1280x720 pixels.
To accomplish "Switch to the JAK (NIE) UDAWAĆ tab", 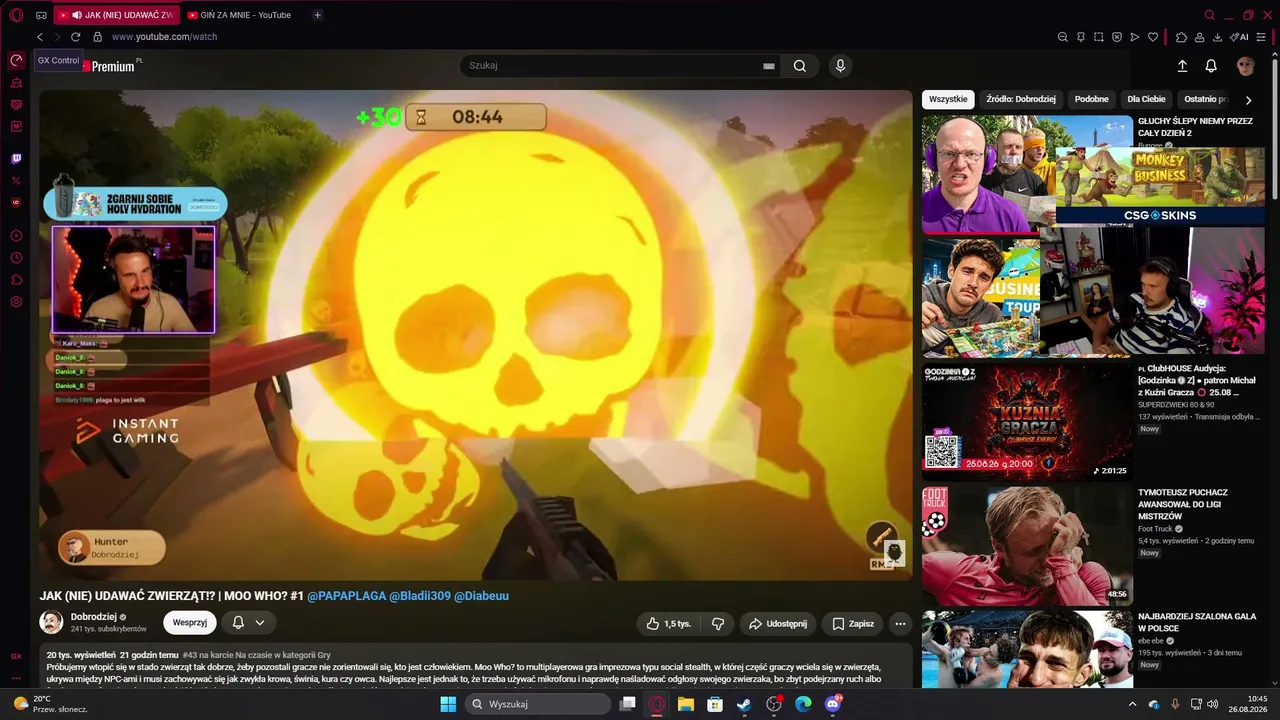I will 116,15.
